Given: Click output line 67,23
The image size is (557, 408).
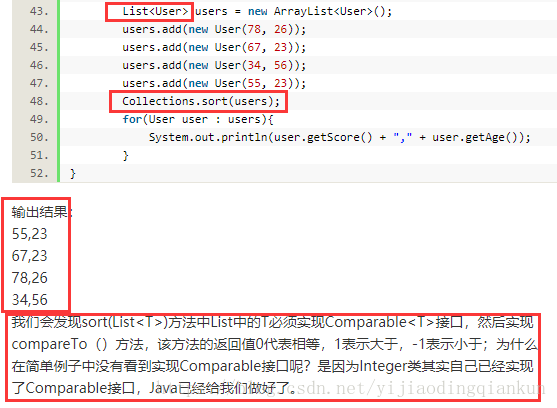Looking at the screenshot, I should click(x=29, y=256).
